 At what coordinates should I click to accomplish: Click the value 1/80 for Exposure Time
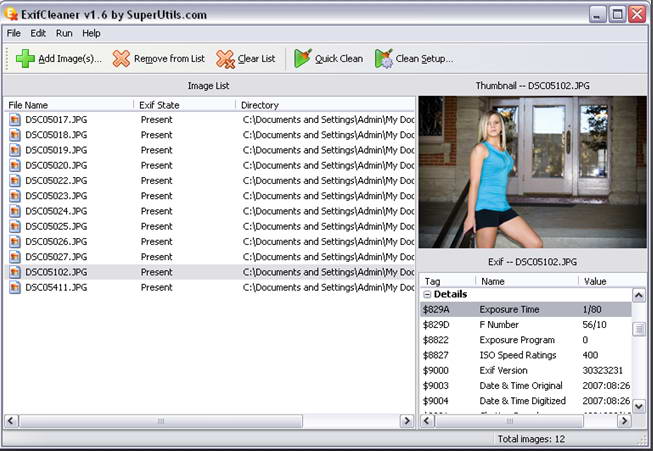(x=592, y=309)
